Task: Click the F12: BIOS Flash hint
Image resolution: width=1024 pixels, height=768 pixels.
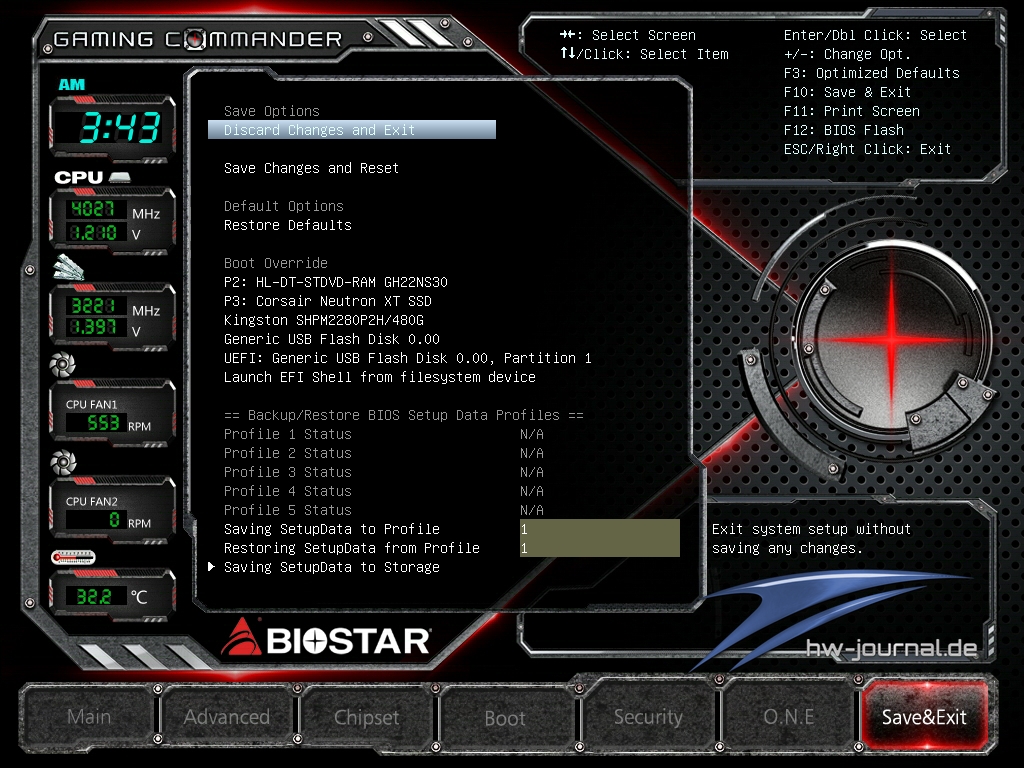Action: tap(844, 130)
